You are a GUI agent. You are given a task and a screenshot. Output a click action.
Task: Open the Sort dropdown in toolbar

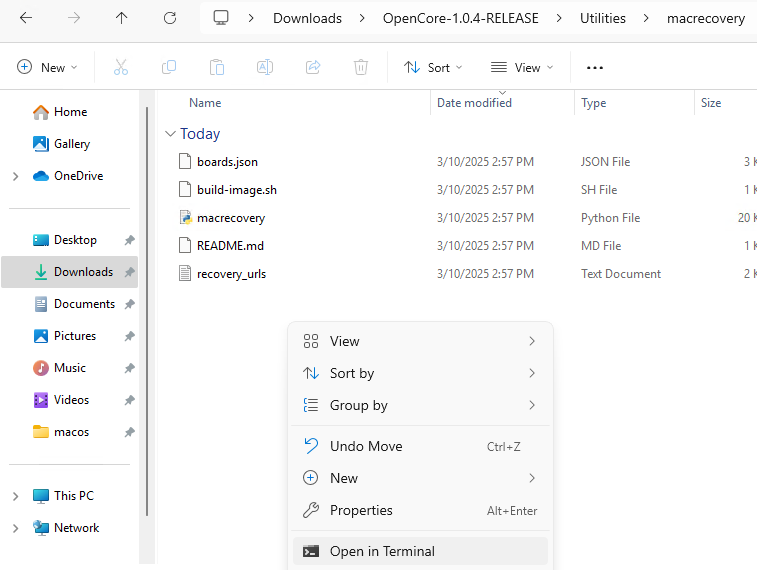(x=433, y=67)
